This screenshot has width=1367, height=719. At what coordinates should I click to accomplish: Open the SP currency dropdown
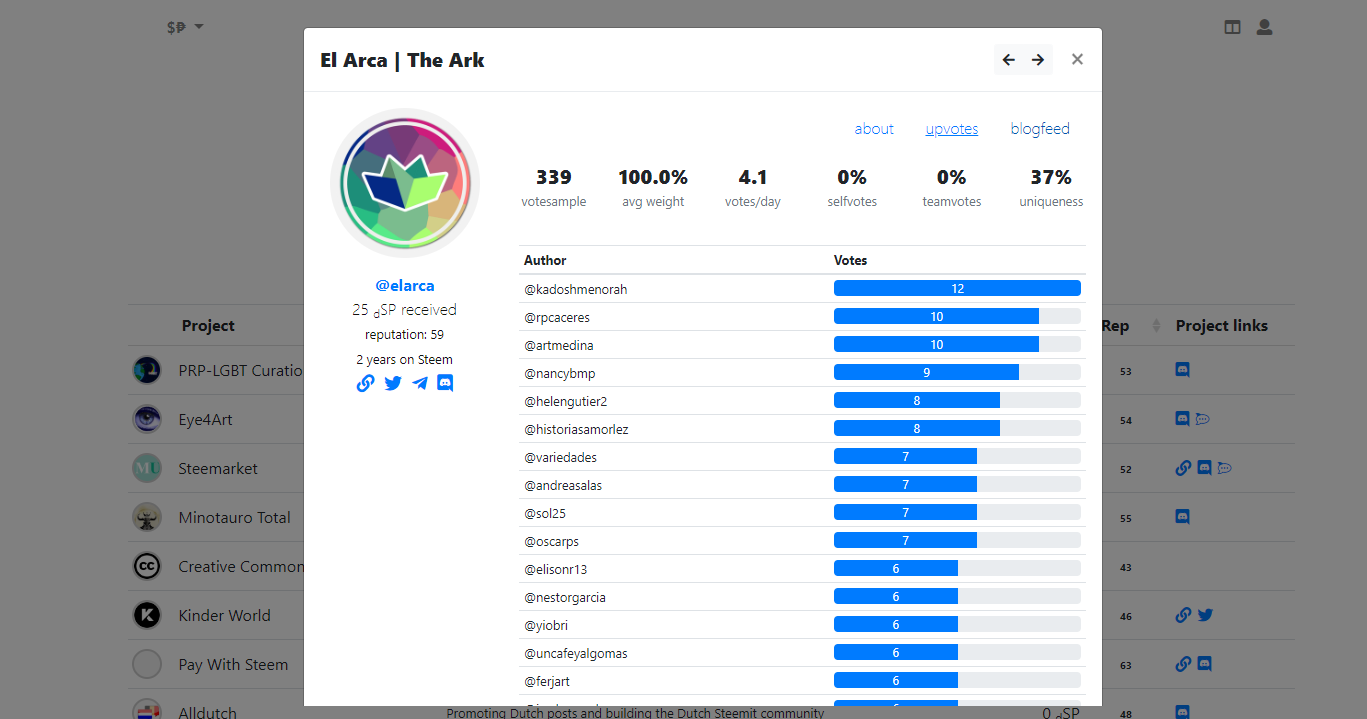[185, 27]
